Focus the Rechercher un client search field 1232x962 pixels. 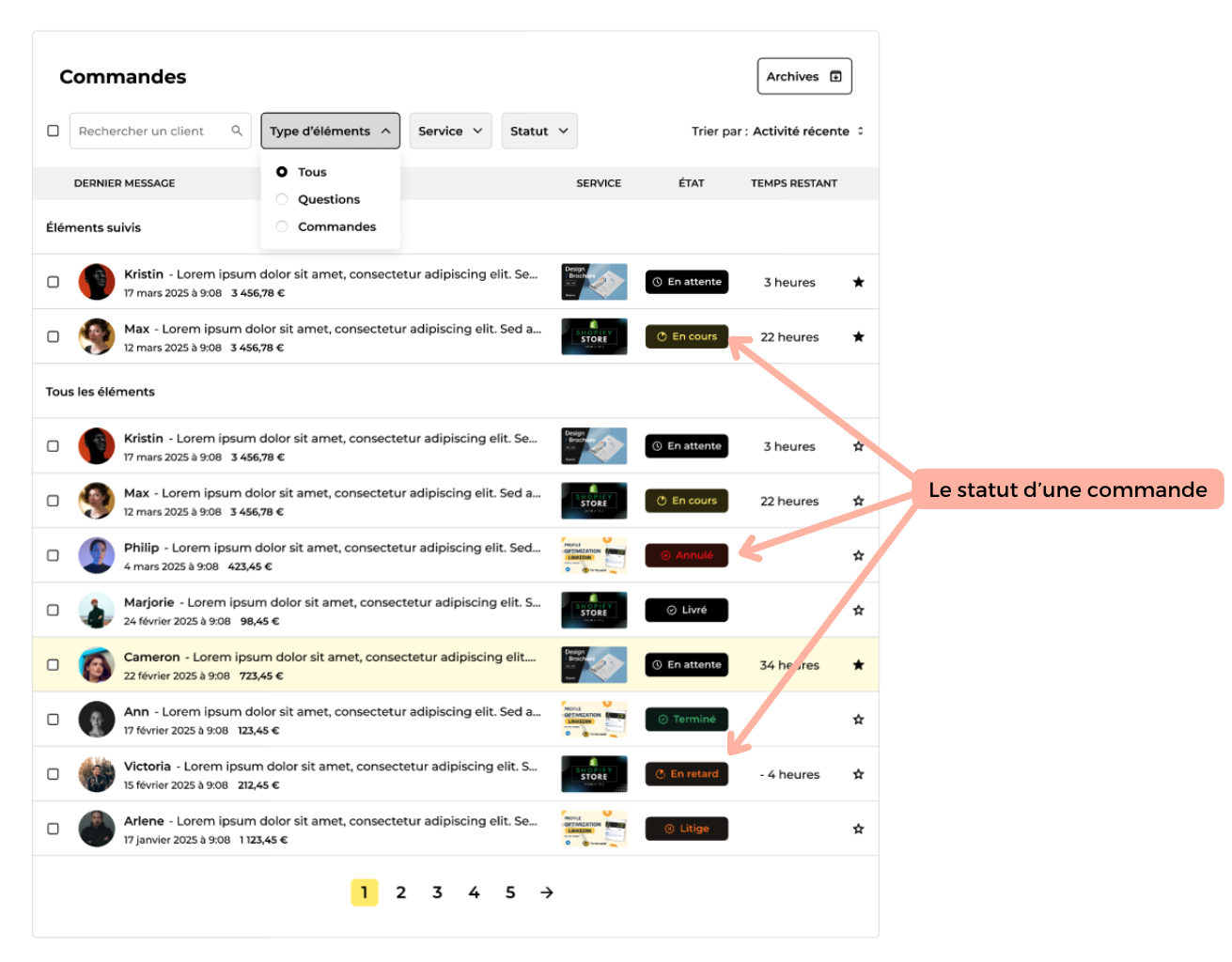160,131
